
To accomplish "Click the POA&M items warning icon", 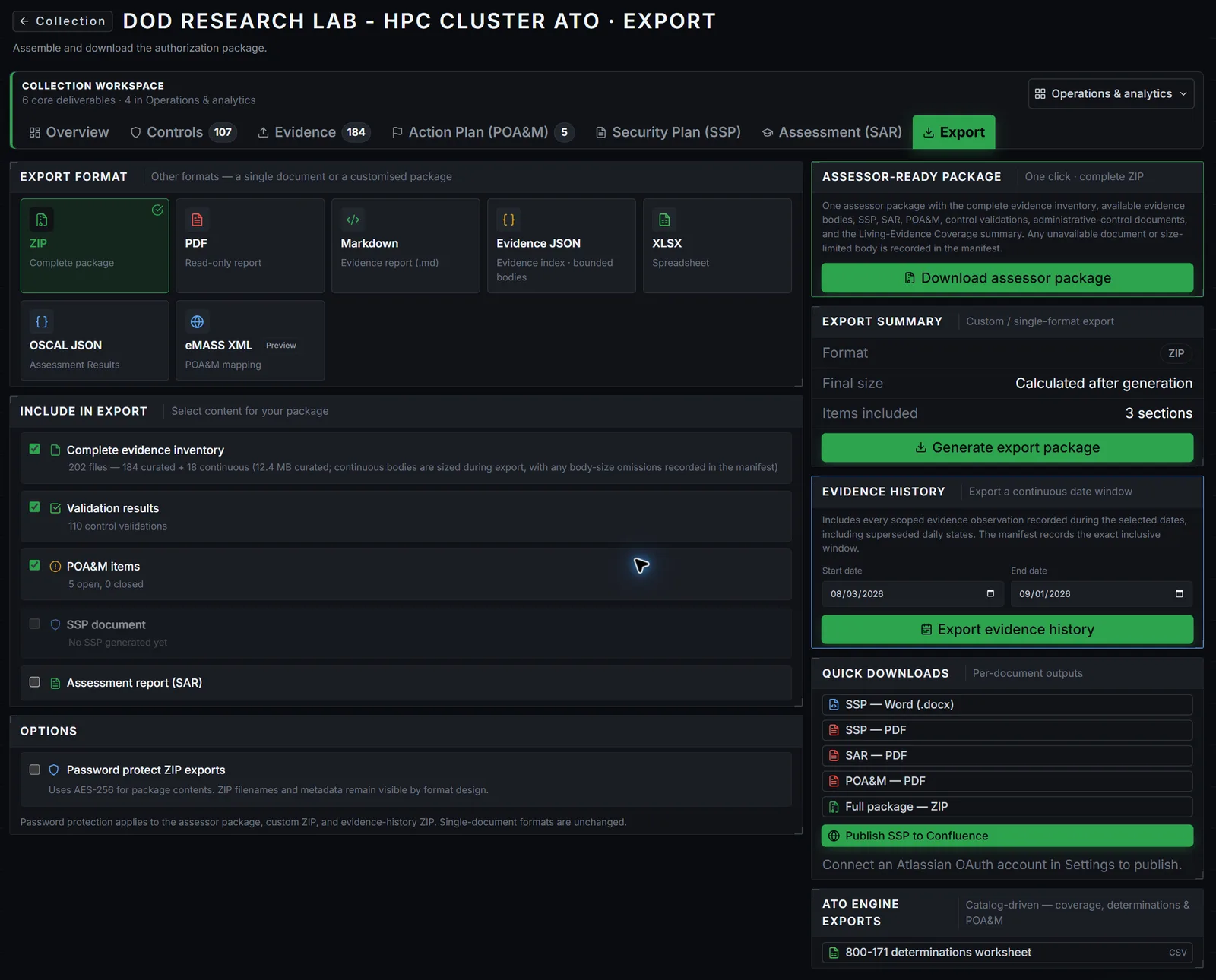I will [55, 567].
